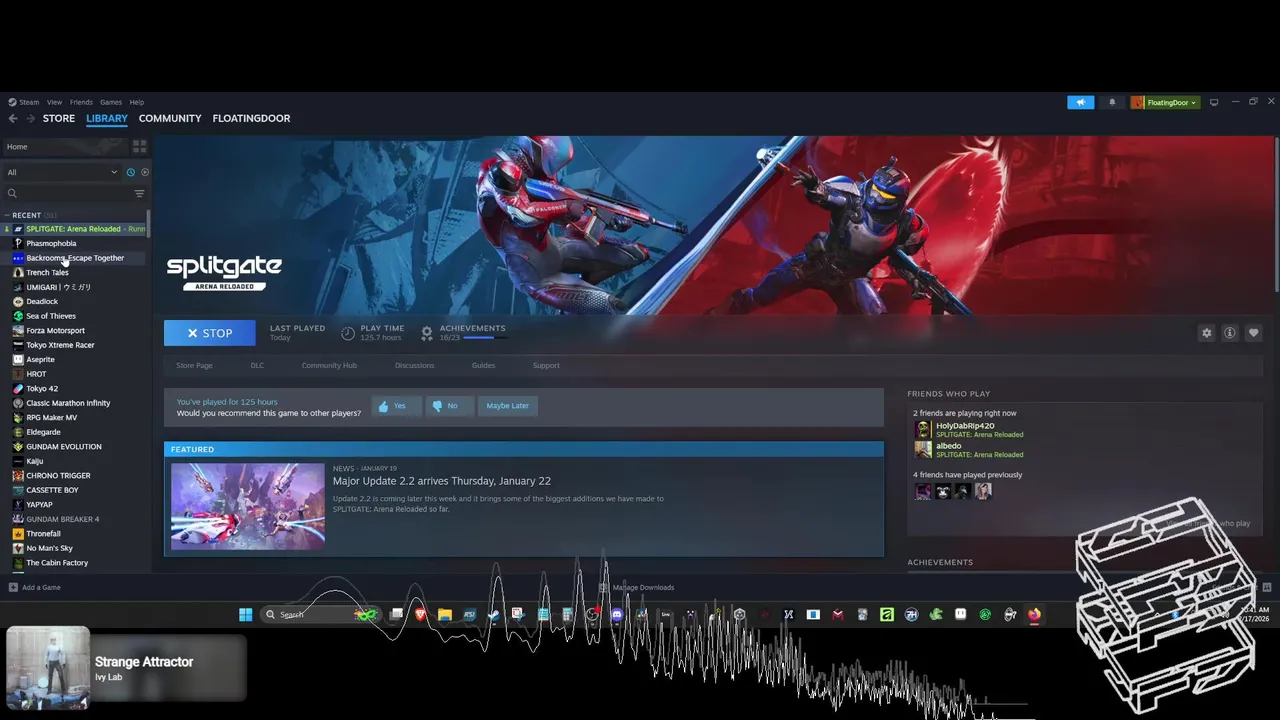
Task: Select Trench Tales in game list
Action: coord(47,272)
